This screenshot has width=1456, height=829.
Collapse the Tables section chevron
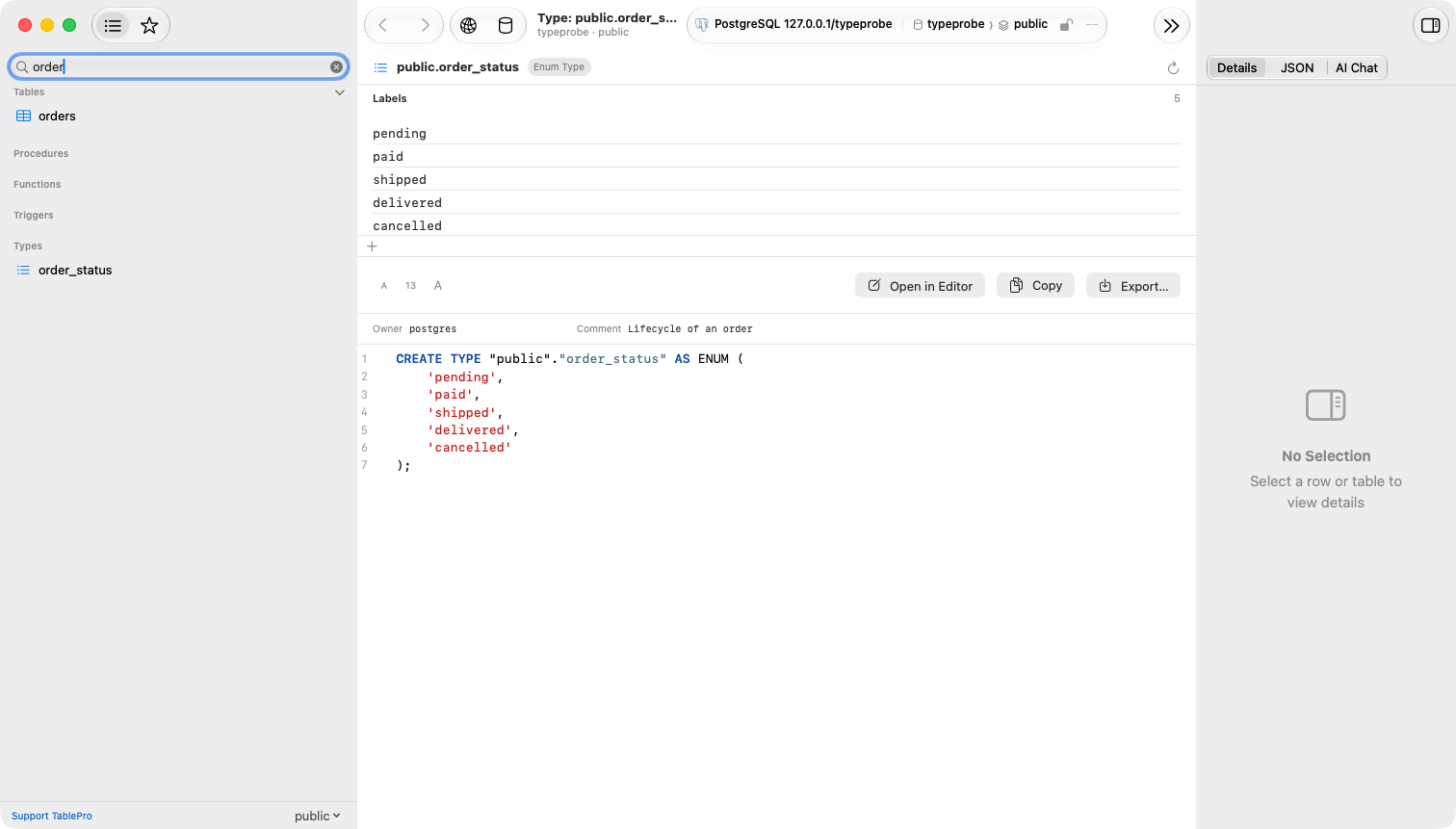(x=339, y=92)
